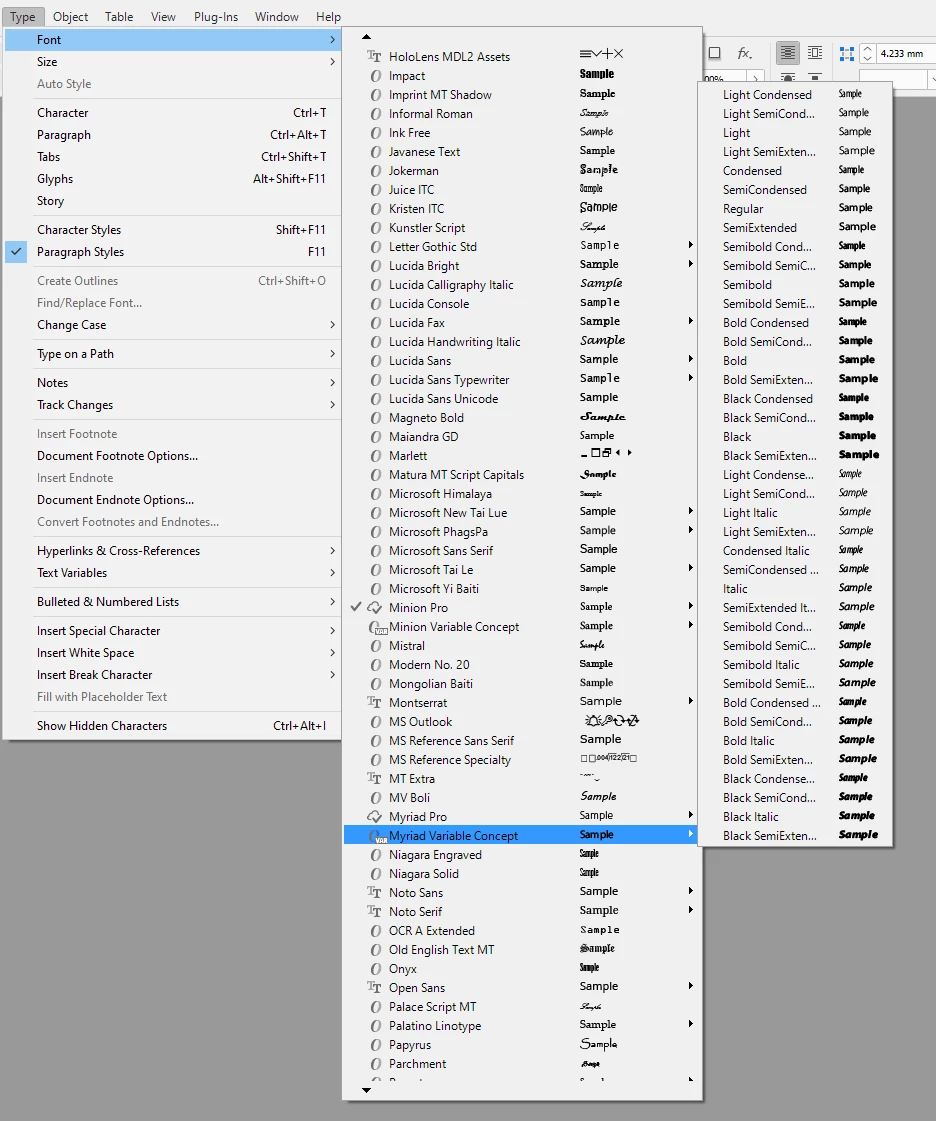This screenshot has width=936, height=1121.
Task: Open the Table menu
Action: point(119,16)
